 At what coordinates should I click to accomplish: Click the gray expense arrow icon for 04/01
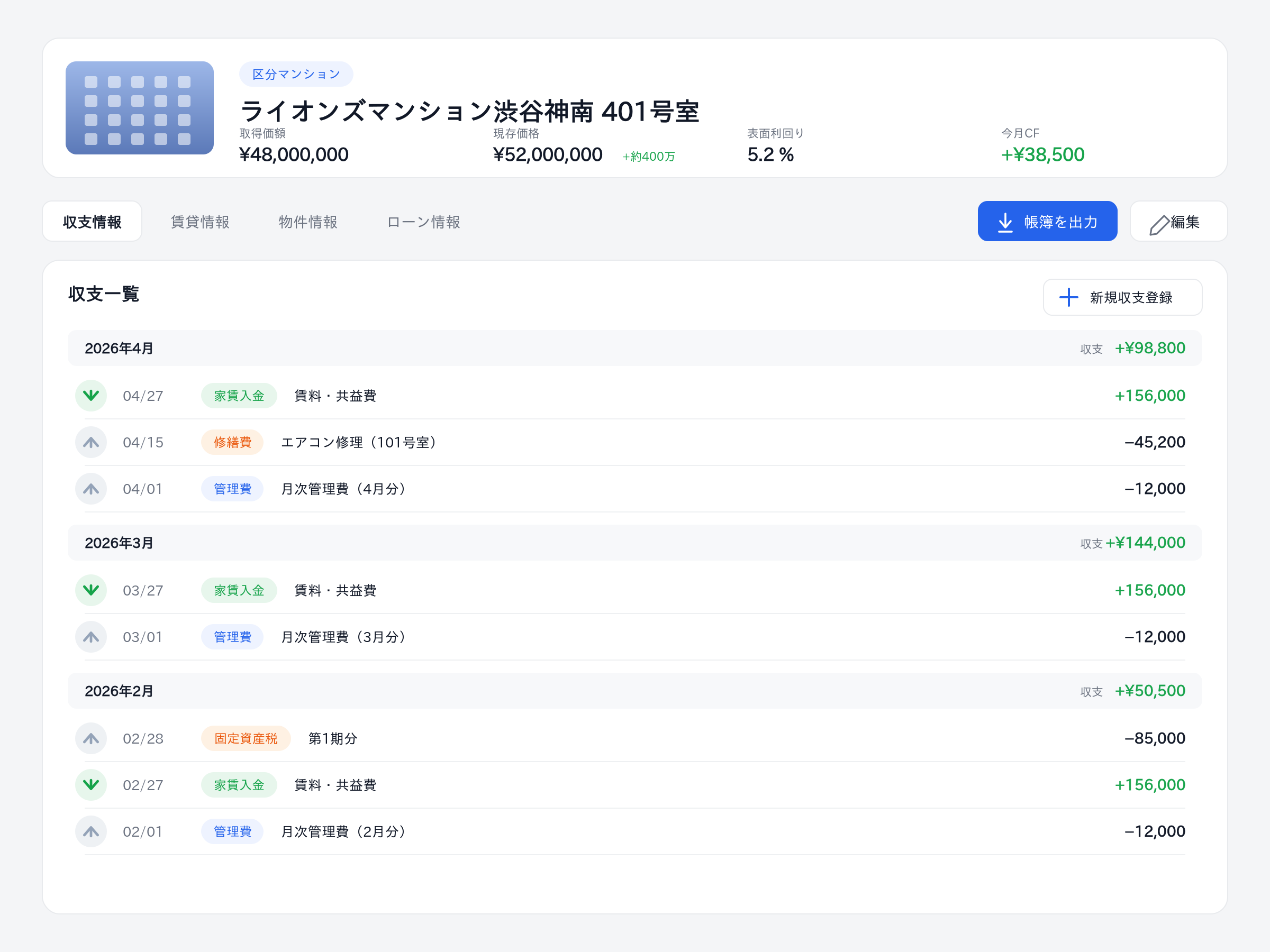pyautogui.click(x=90, y=488)
